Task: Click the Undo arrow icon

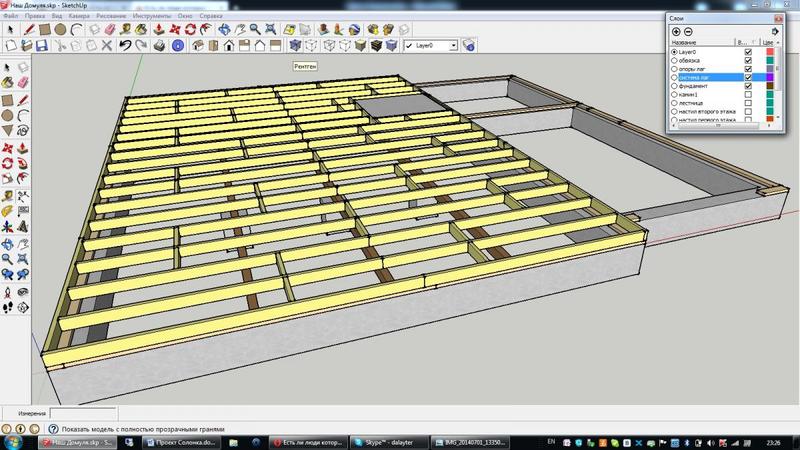Action: [126, 45]
